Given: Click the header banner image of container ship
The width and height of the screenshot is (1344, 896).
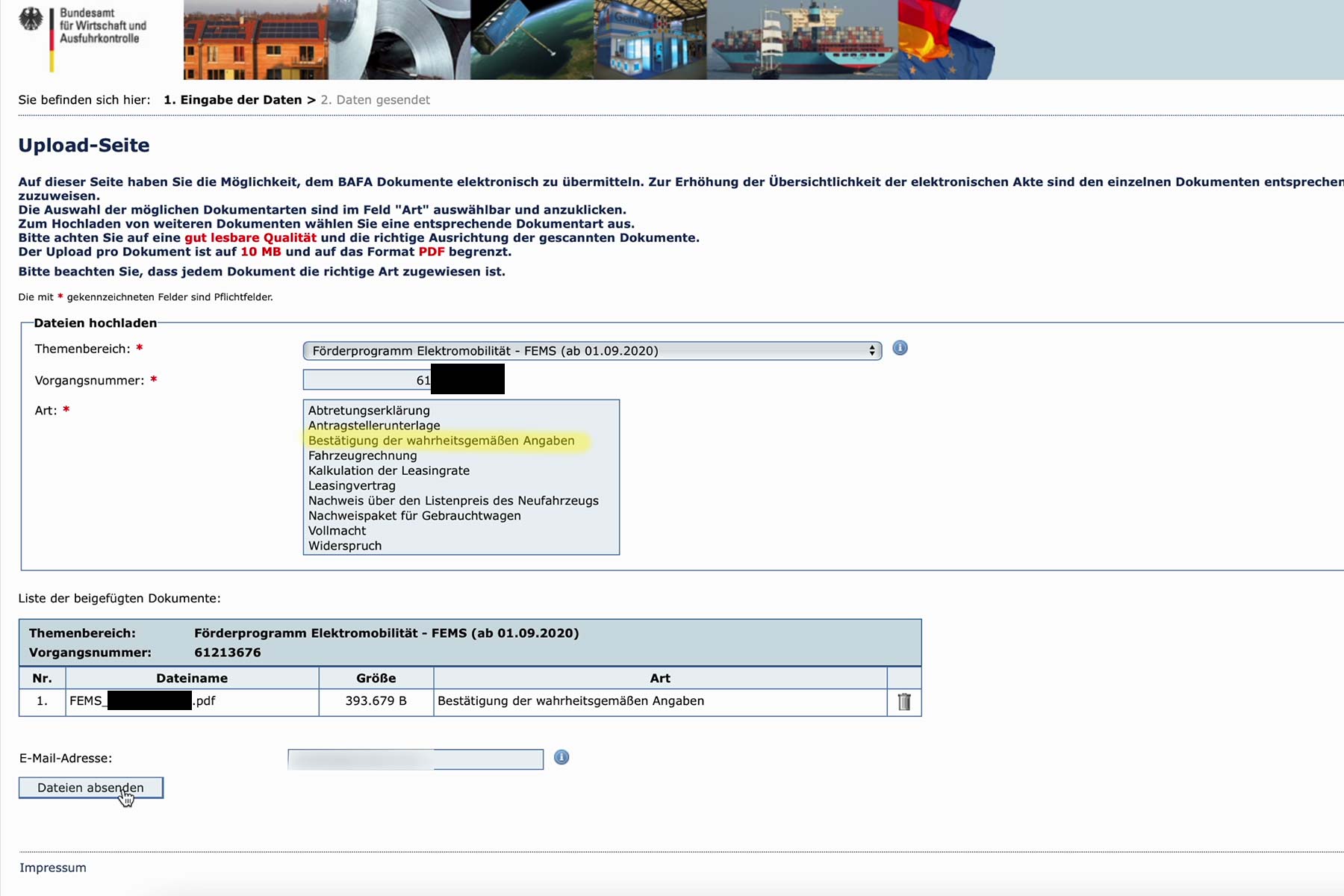Looking at the screenshot, I should 802,40.
